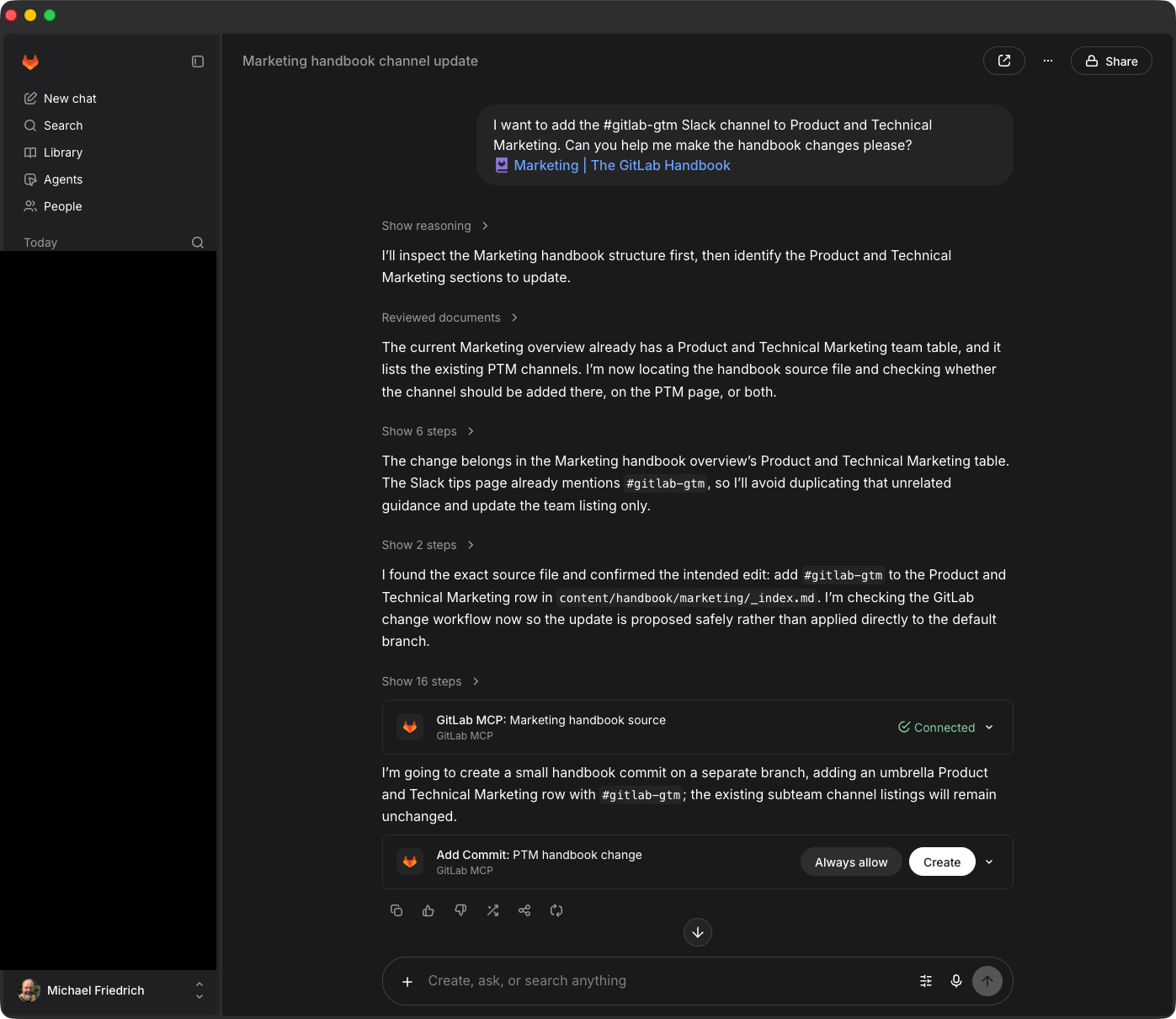Click the Share button
This screenshot has width=1176, height=1019.
point(1111,61)
